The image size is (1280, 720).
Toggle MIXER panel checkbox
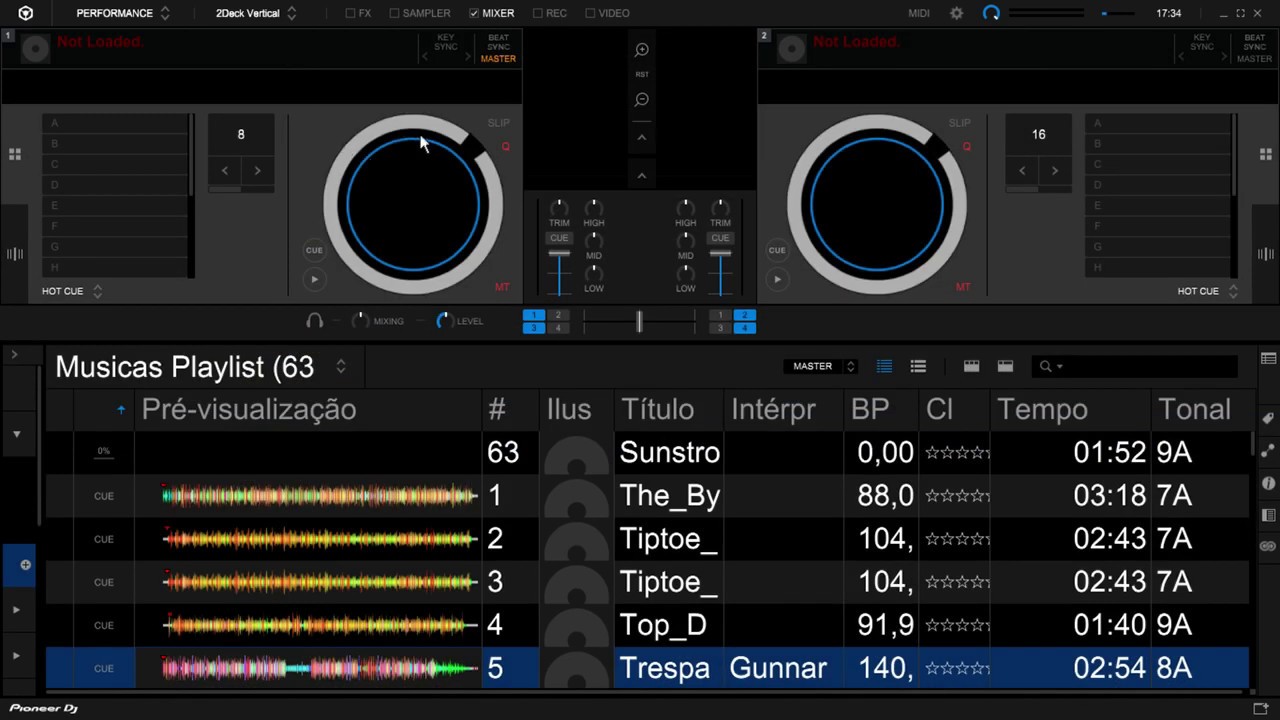(474, 13)
